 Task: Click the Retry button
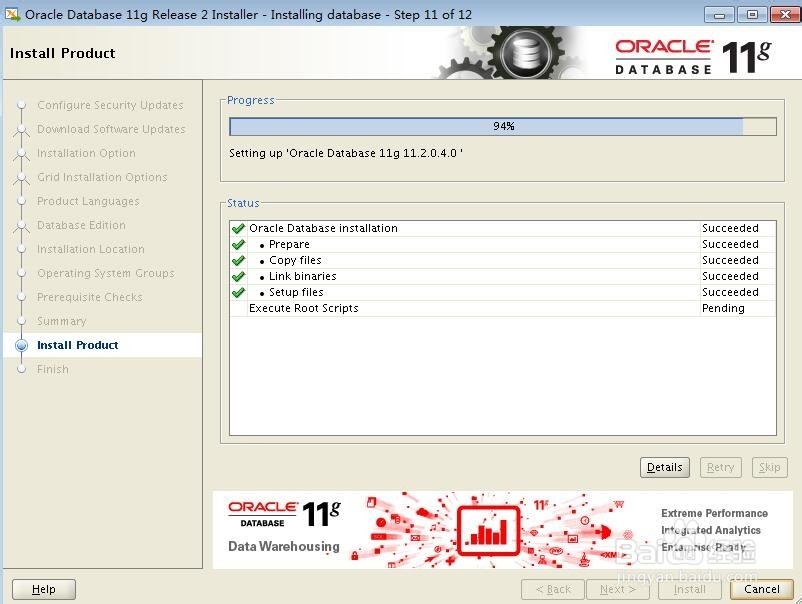[720, 467]
